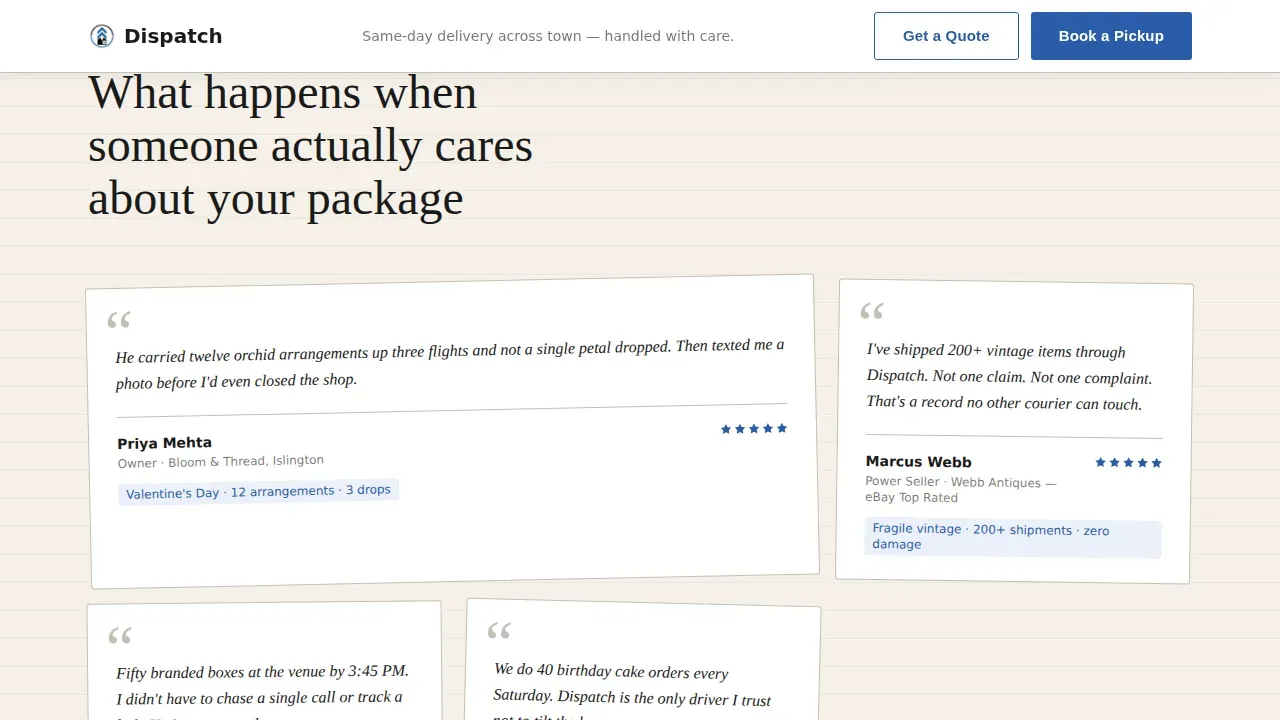Click the quote mark icon in Priya's card
The width and height of the screenshot is (1280, 720).
119,321
